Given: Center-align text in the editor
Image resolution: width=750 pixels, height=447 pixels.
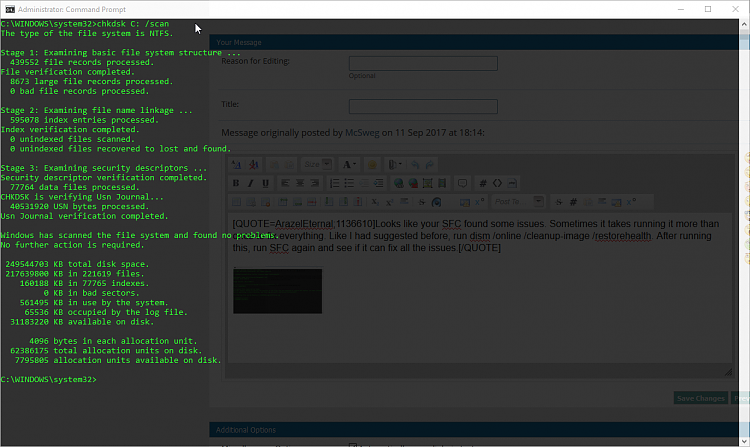Looking at the screenshot, I should click(x=299, y=184).
